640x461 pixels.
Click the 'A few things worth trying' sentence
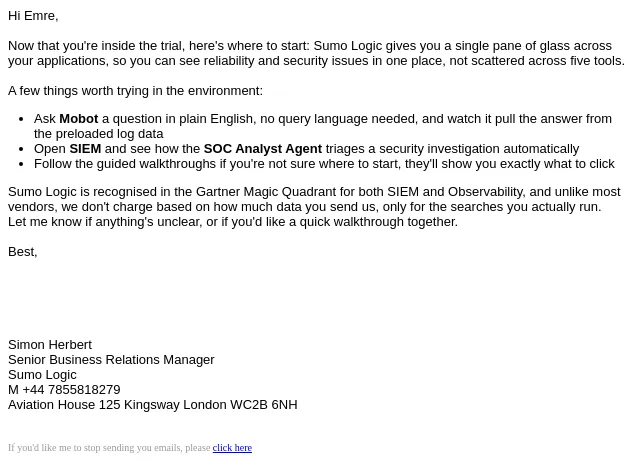click(x=136, y=91)
